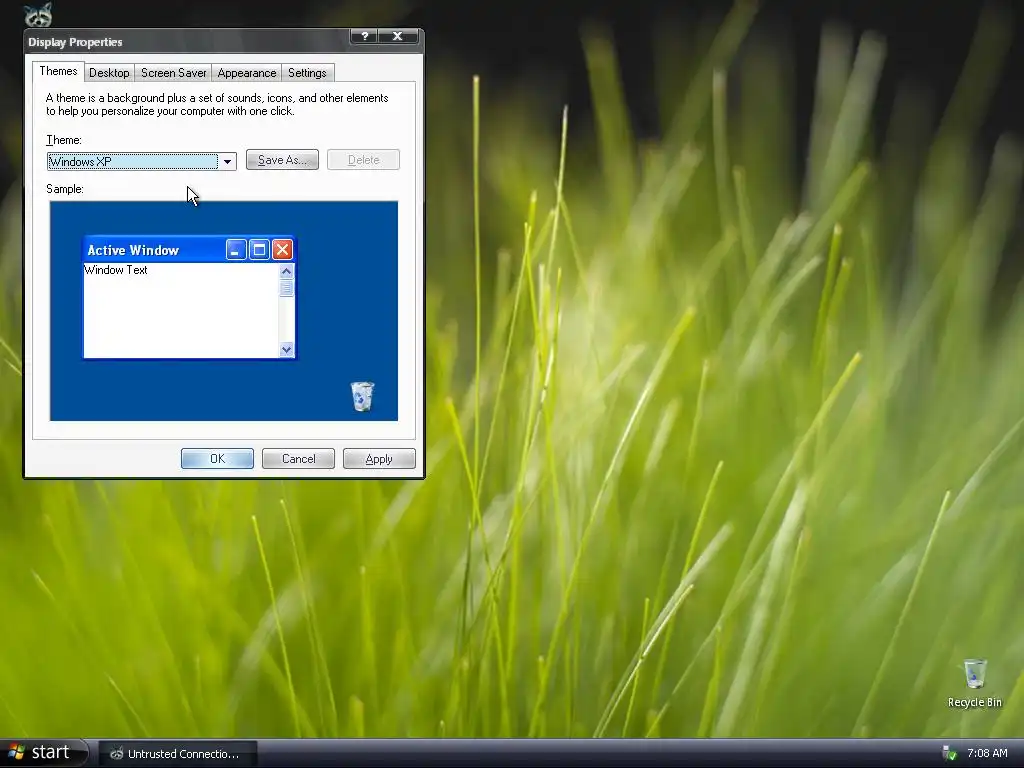Click the sample window maximize icon
This screenshot has height=768, width=1024.
tap(259, 249)
